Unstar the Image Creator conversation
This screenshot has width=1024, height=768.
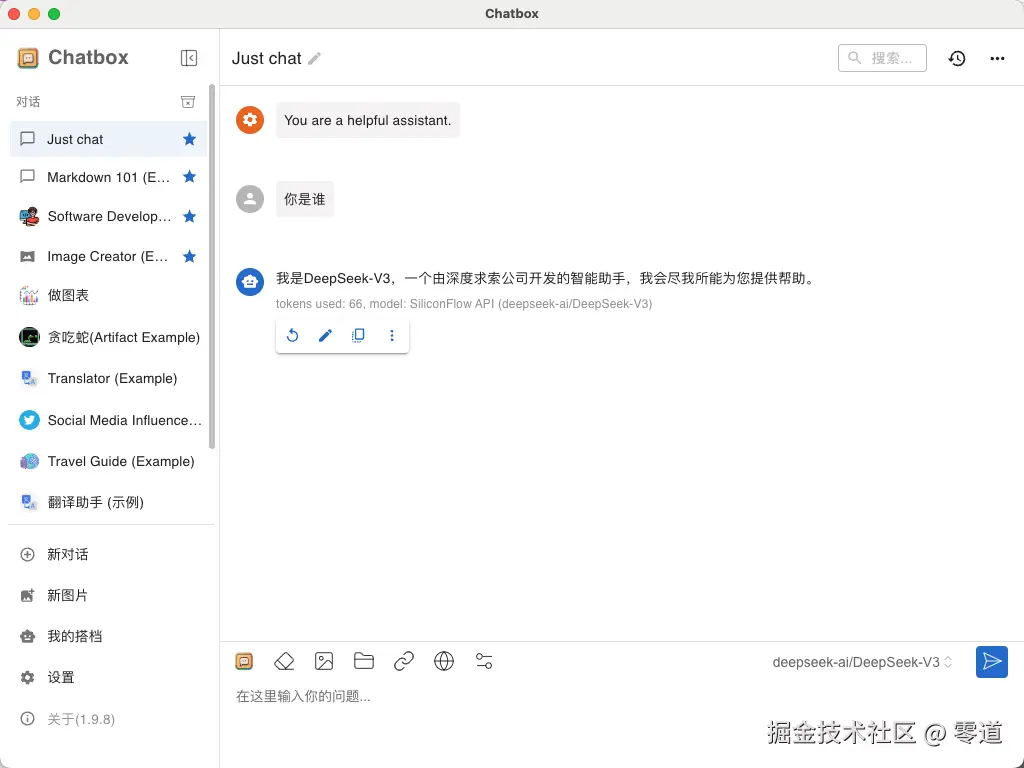189,257
